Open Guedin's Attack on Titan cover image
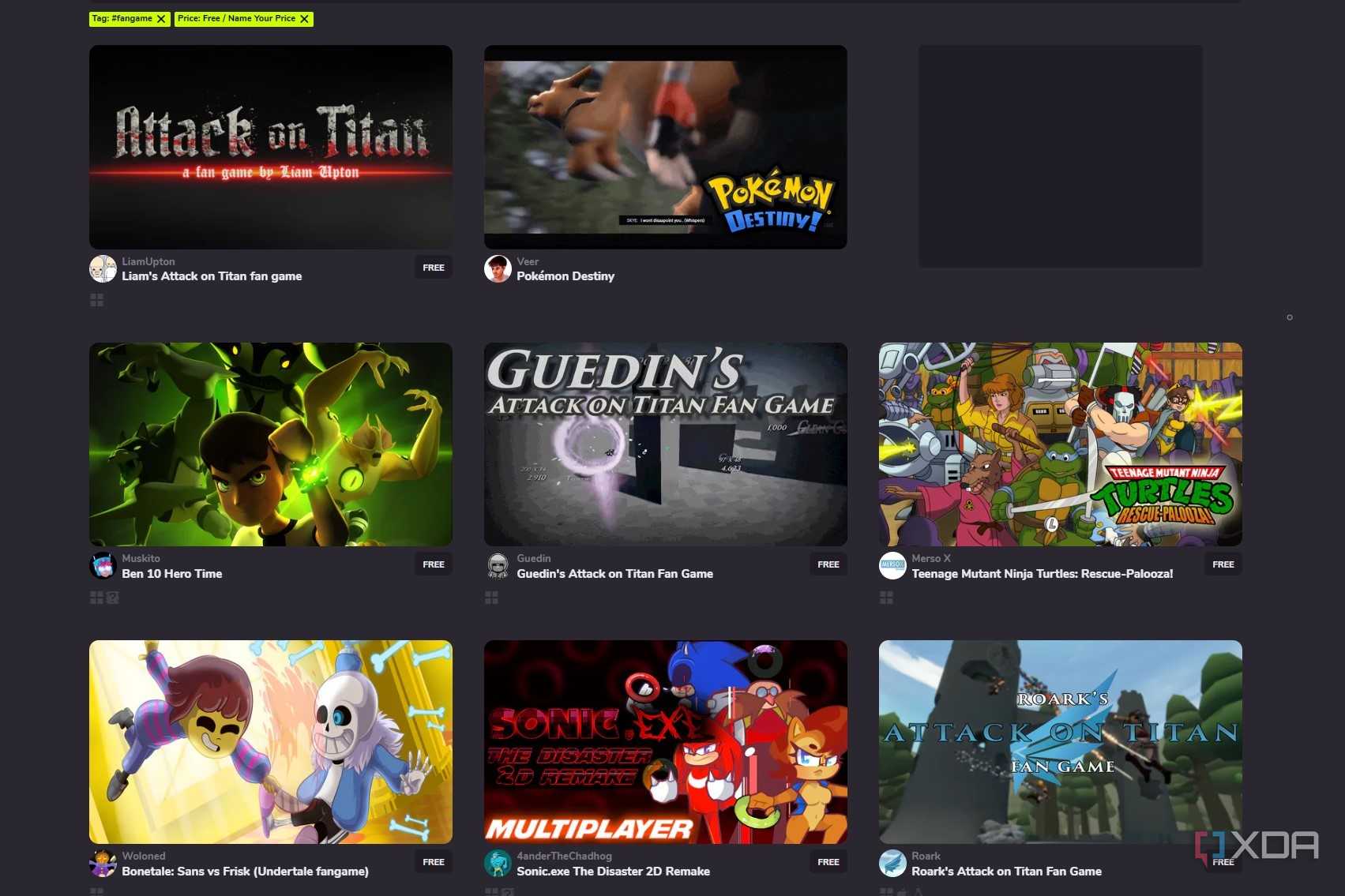The width and height of the screenshot is (1345, 896). pyautogui.click(x=666, y=444)
